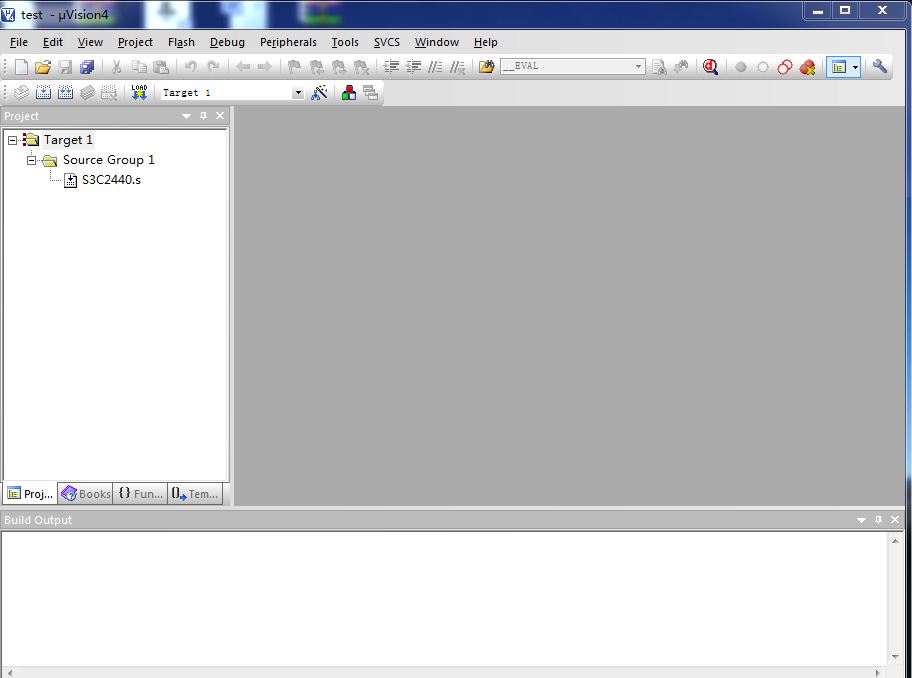Screen dimensions: 912x678
Task: Open Target Options with the magic wand icon
Action: click(319, 92)
